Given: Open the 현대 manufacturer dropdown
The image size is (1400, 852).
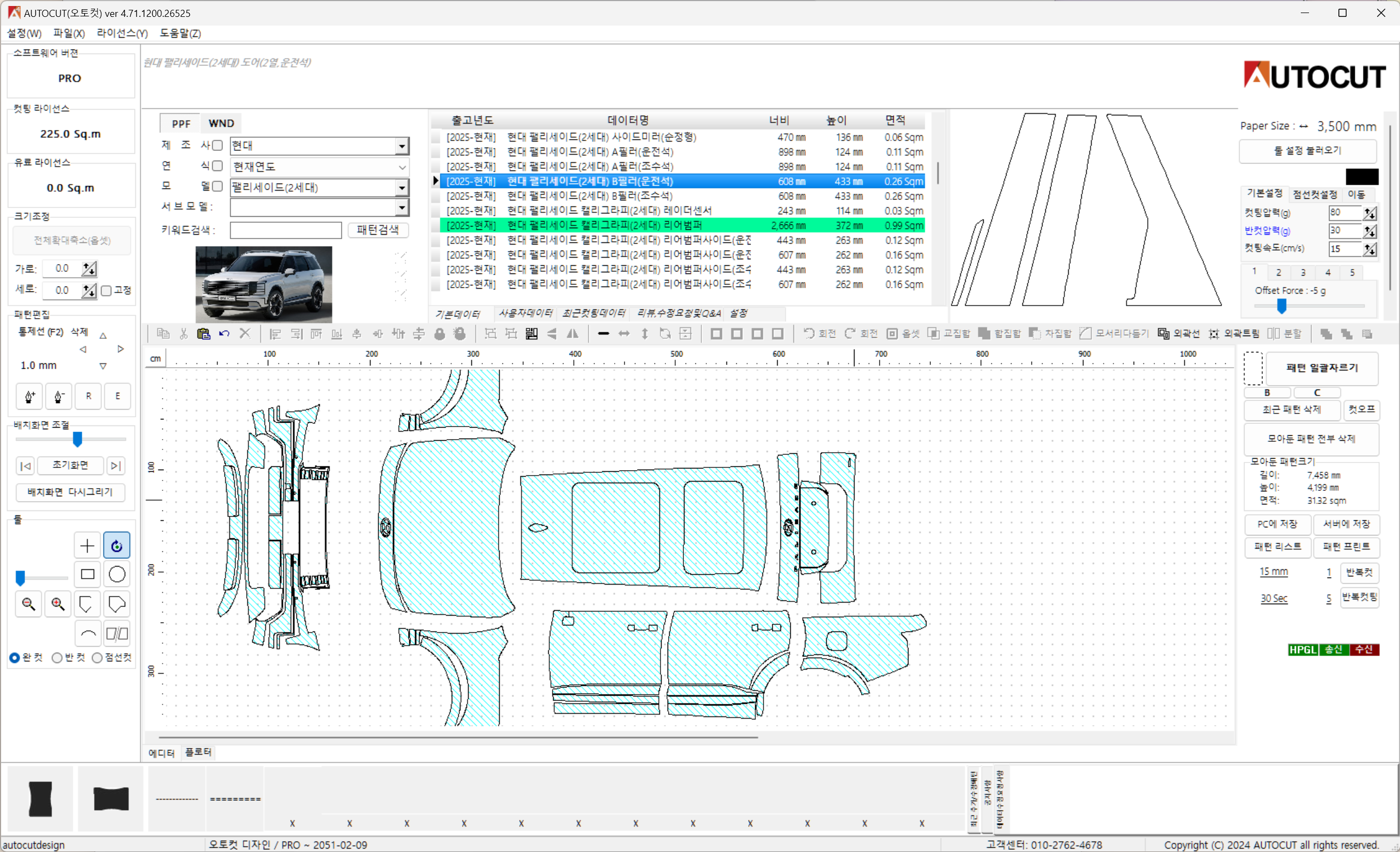Looking at the screenshot, I should pyautogui.click(x=402, y=146).
